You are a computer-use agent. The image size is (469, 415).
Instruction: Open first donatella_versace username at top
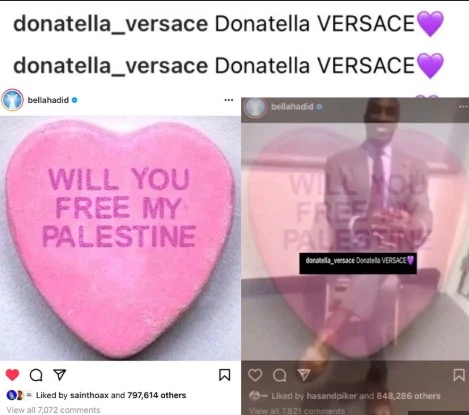coord(110,24)
